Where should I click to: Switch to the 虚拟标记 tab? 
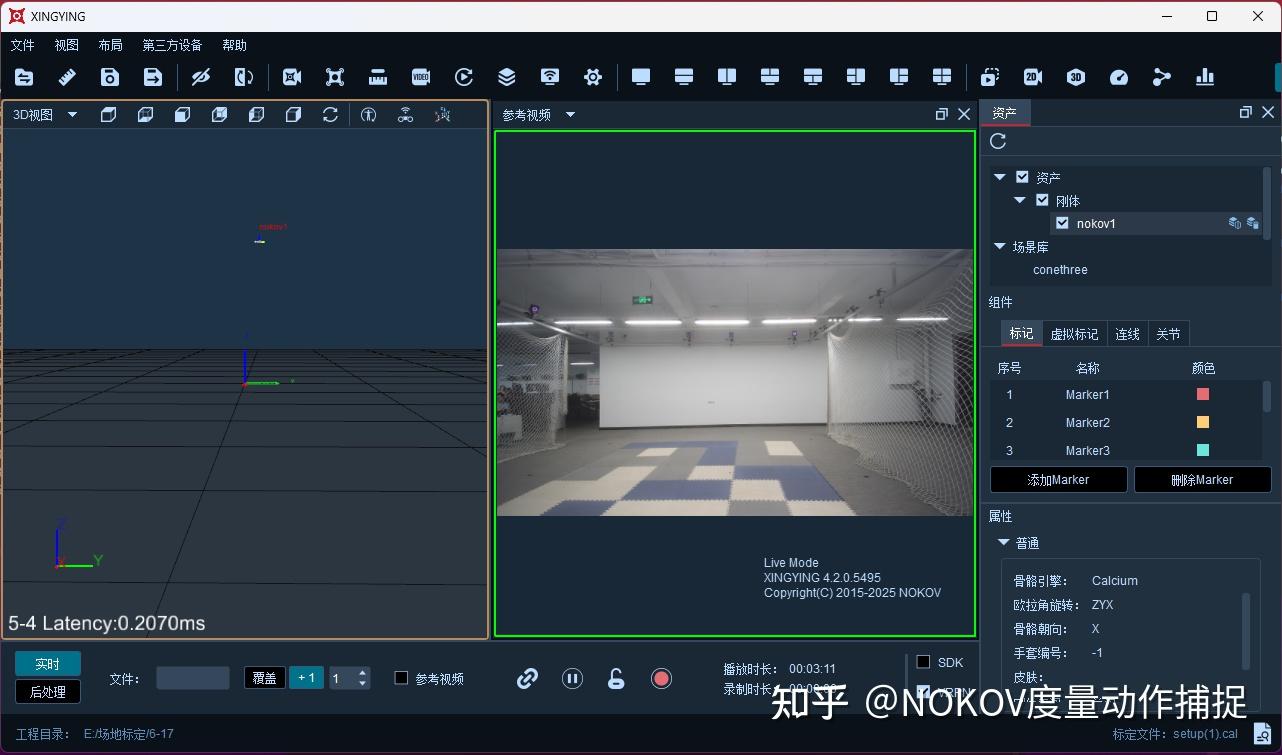click(1074, 333)
